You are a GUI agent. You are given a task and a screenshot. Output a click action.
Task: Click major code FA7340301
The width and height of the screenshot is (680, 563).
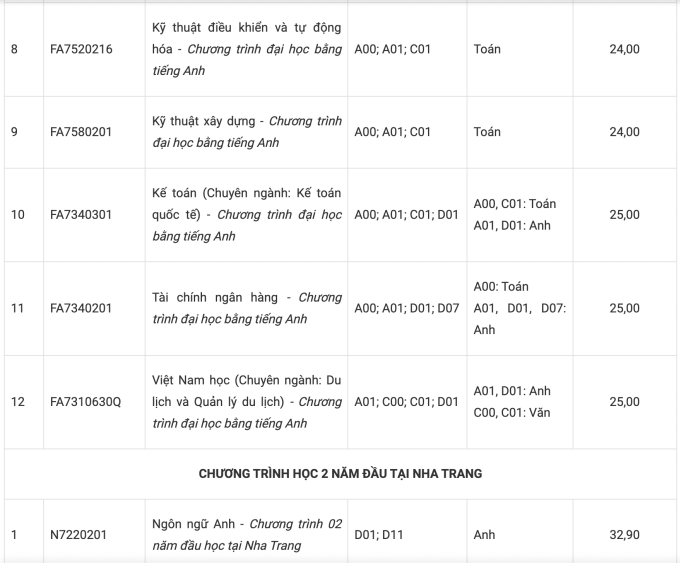pyautogui.click(x=80, y=215)
